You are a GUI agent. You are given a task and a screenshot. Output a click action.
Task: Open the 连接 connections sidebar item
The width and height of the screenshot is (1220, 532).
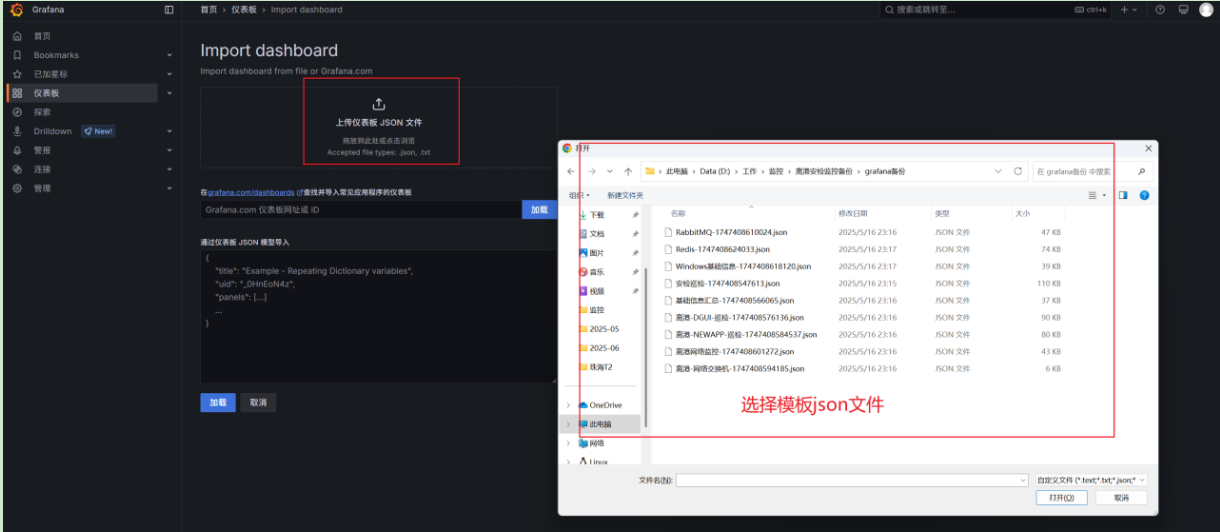point(42,169)
